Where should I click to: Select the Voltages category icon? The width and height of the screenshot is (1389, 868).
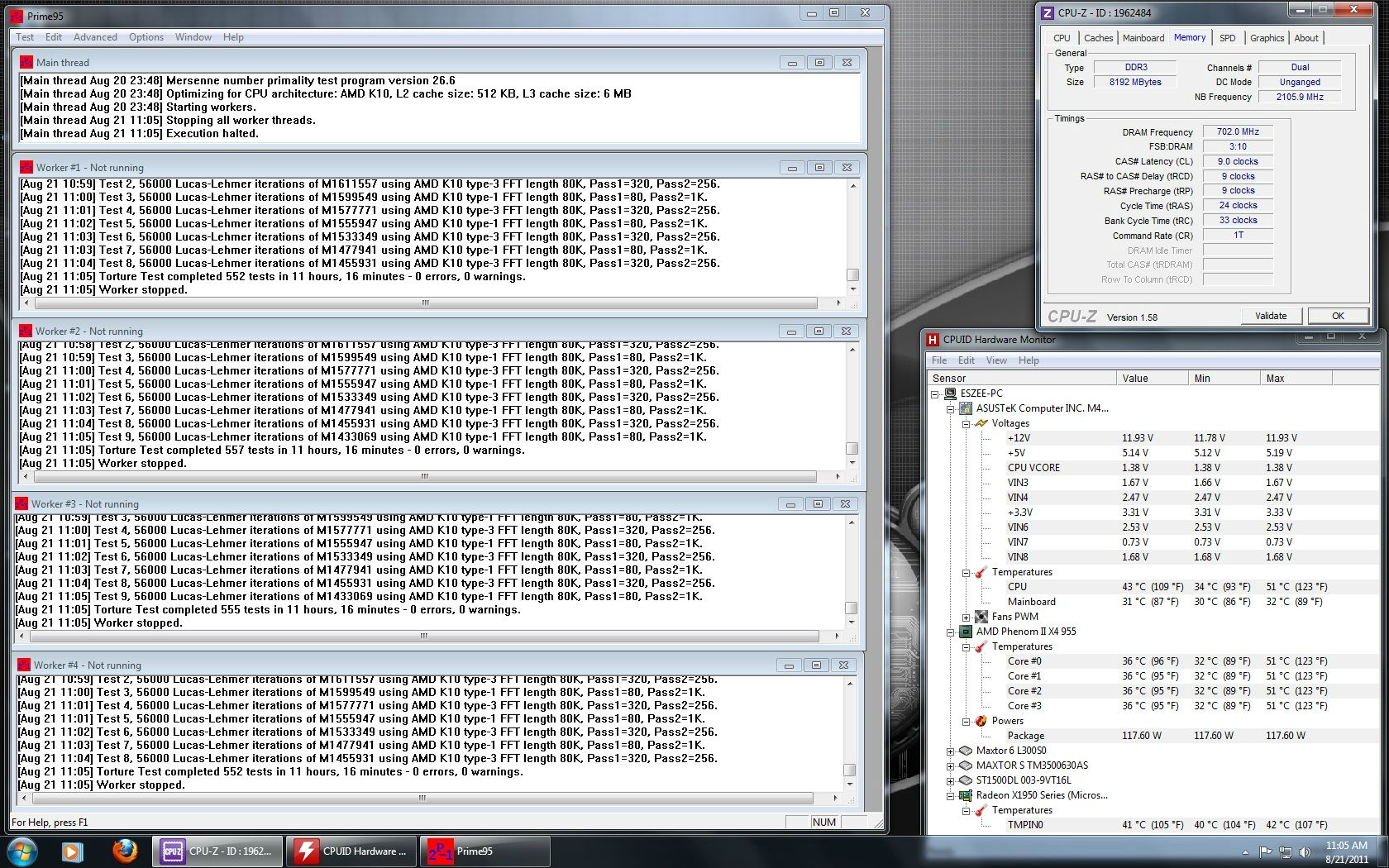point(981,423)
